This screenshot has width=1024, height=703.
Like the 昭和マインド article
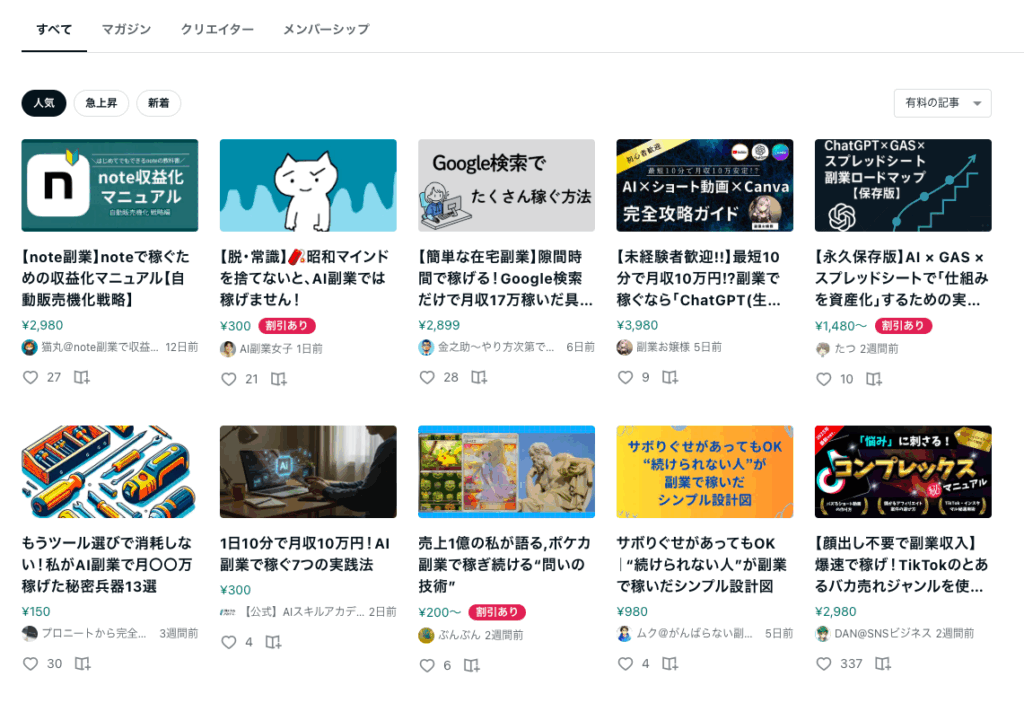(229, 379)
